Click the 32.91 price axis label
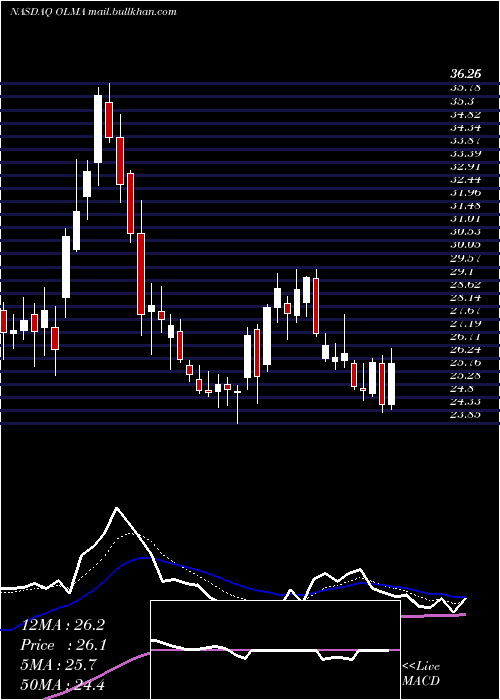This screenshot has height=700, width=500. pos(466,167)
